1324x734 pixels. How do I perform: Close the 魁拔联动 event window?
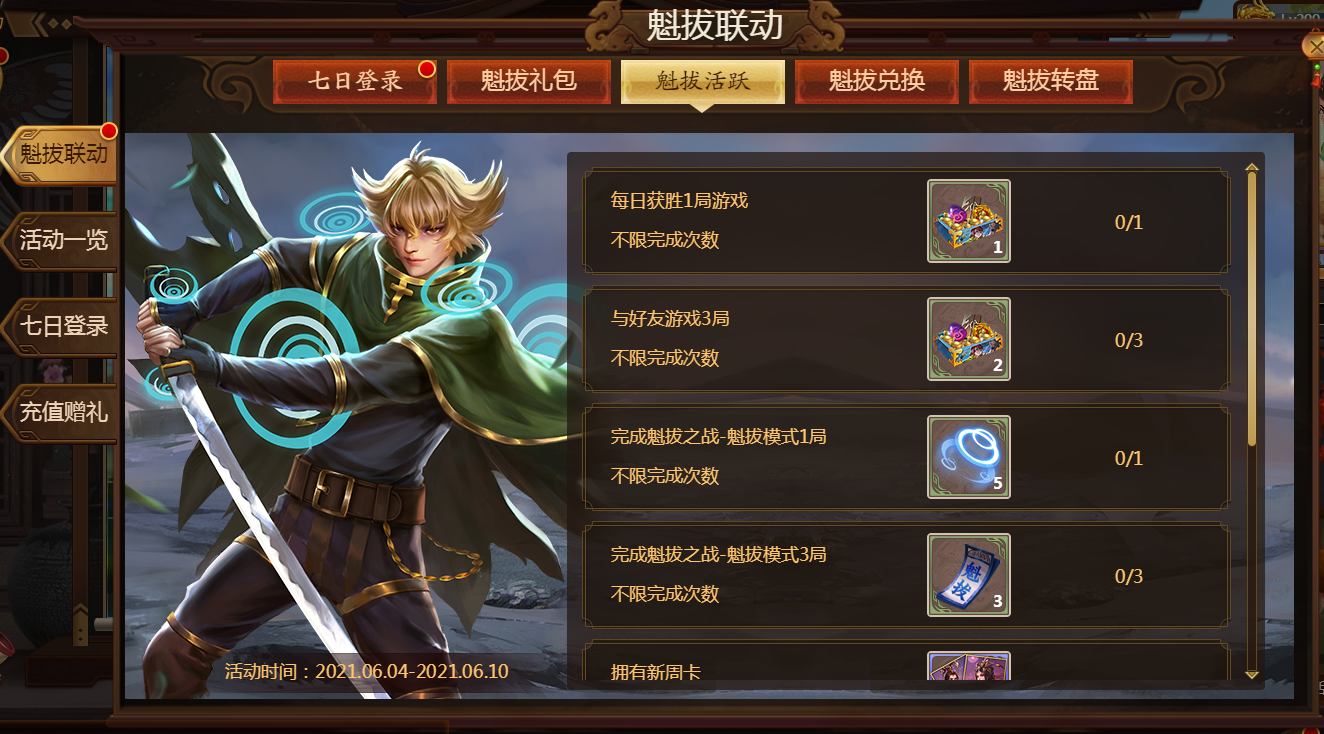coord(1314,46)
